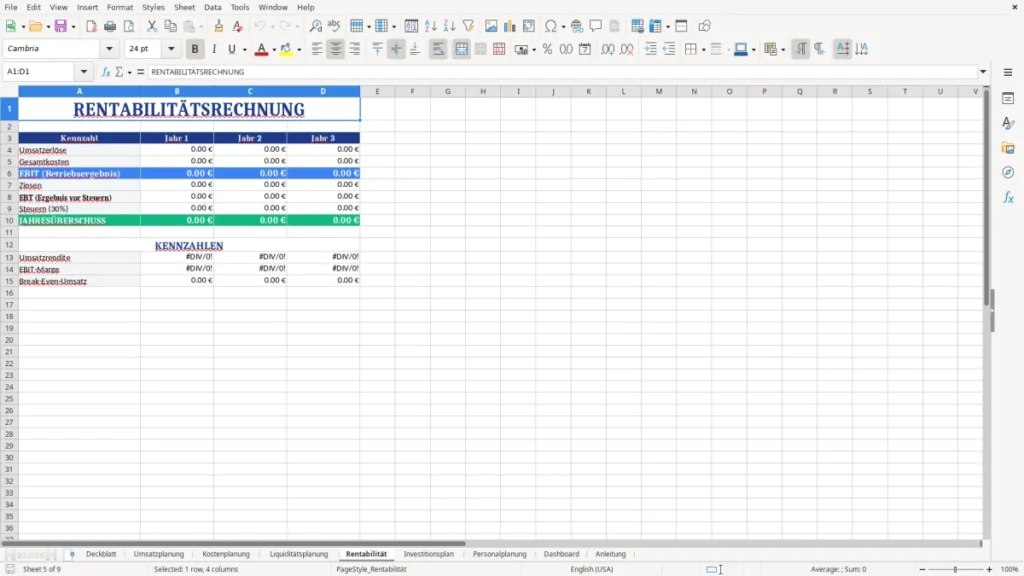Open the Conditional Formatting dropdown arrow
This screenshot has height=576, width=1024.
(x=783, y=50)
